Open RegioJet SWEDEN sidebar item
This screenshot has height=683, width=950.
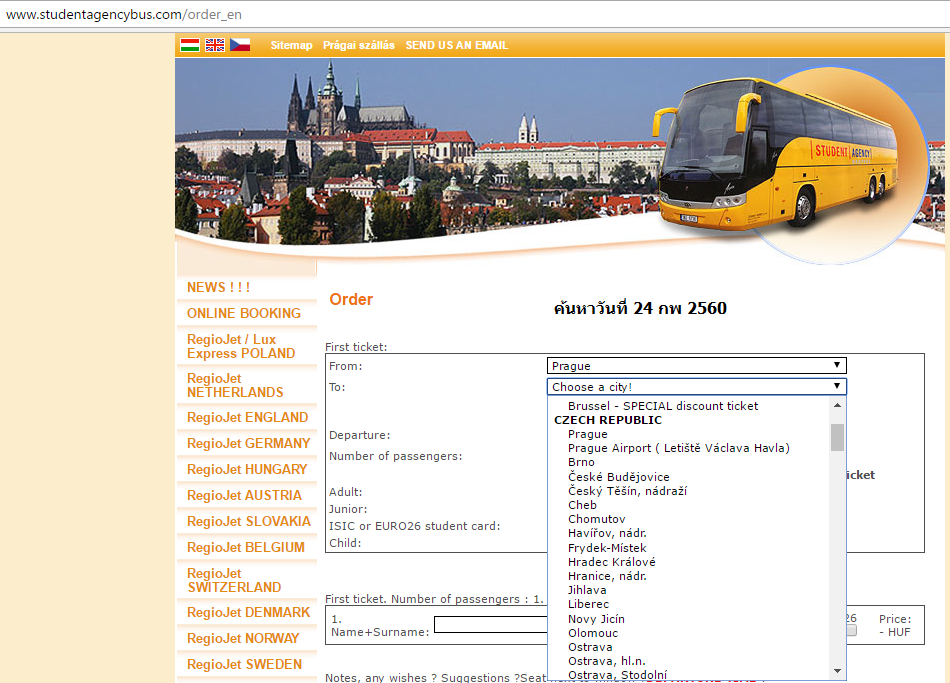click(244, 665)
